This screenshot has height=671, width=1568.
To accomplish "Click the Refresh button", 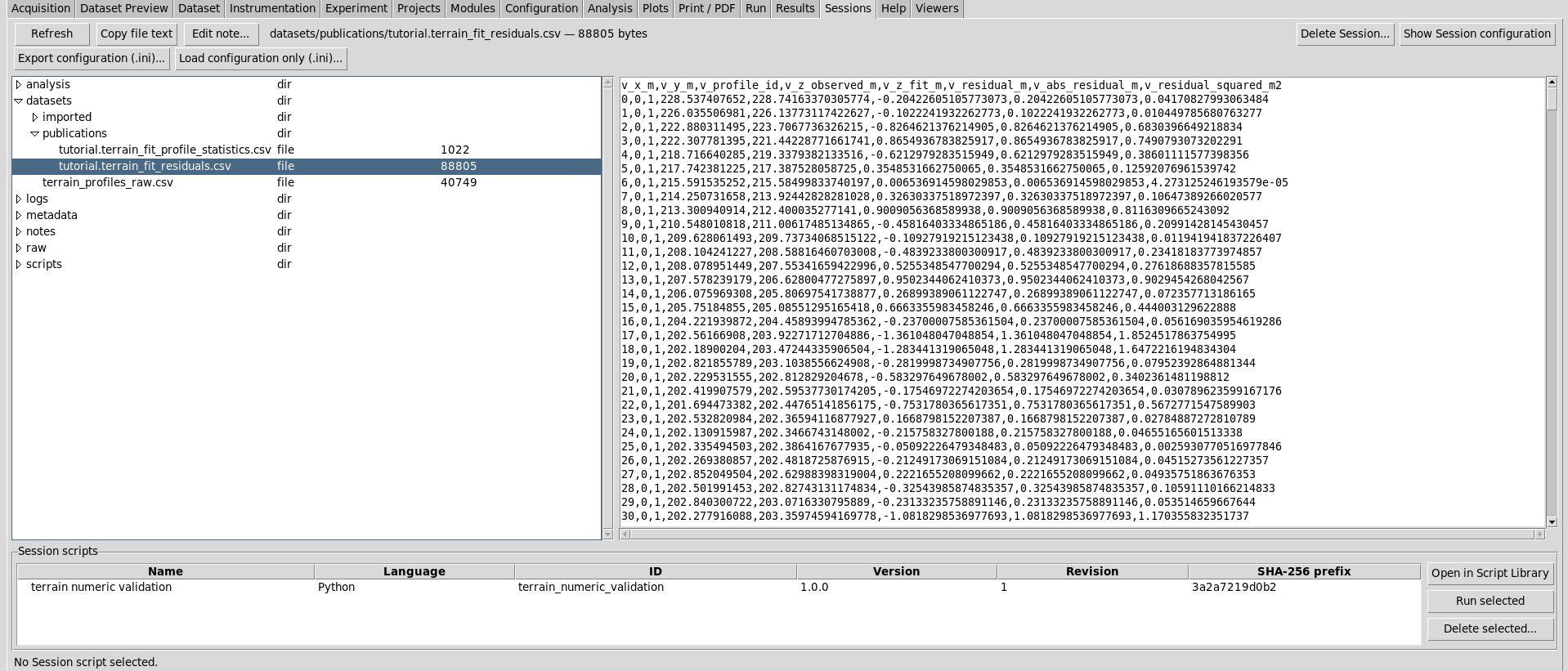I will 52,34.
